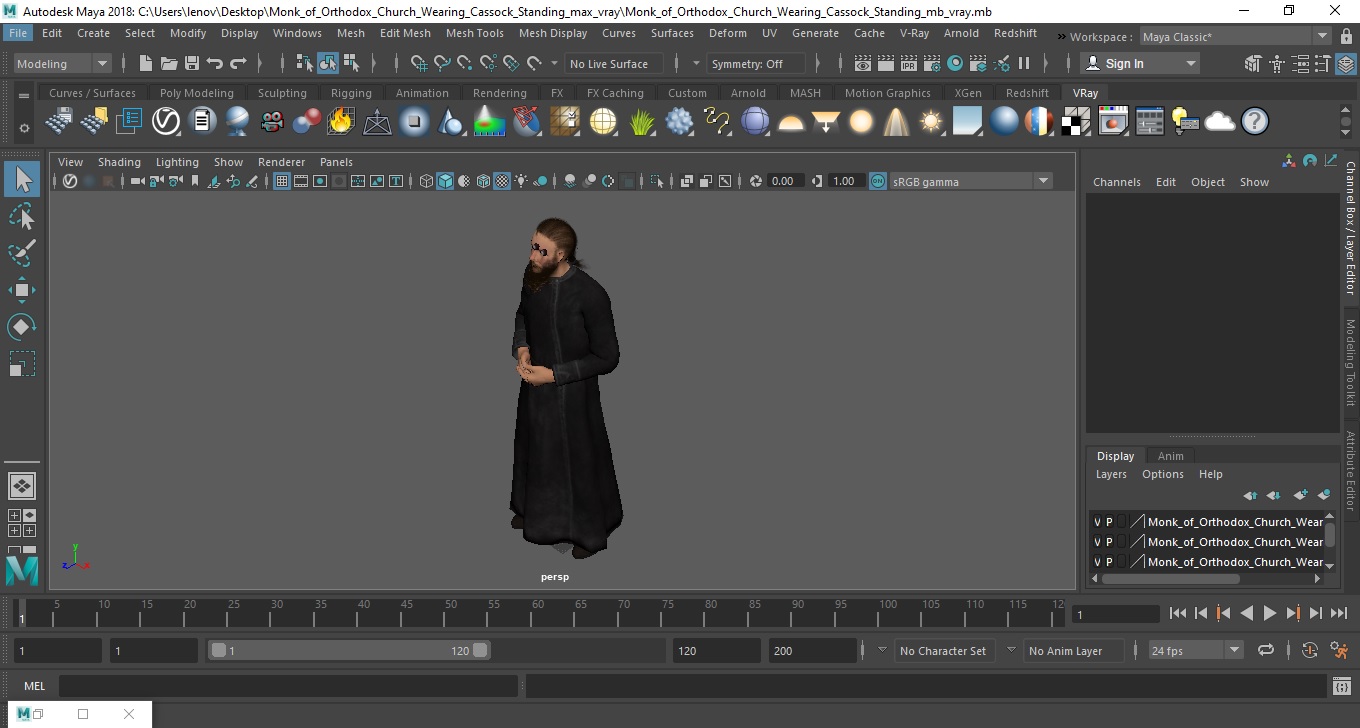Open a scene with the folder icon
This screenshot has width=1360, height=728.
point(168,63)
